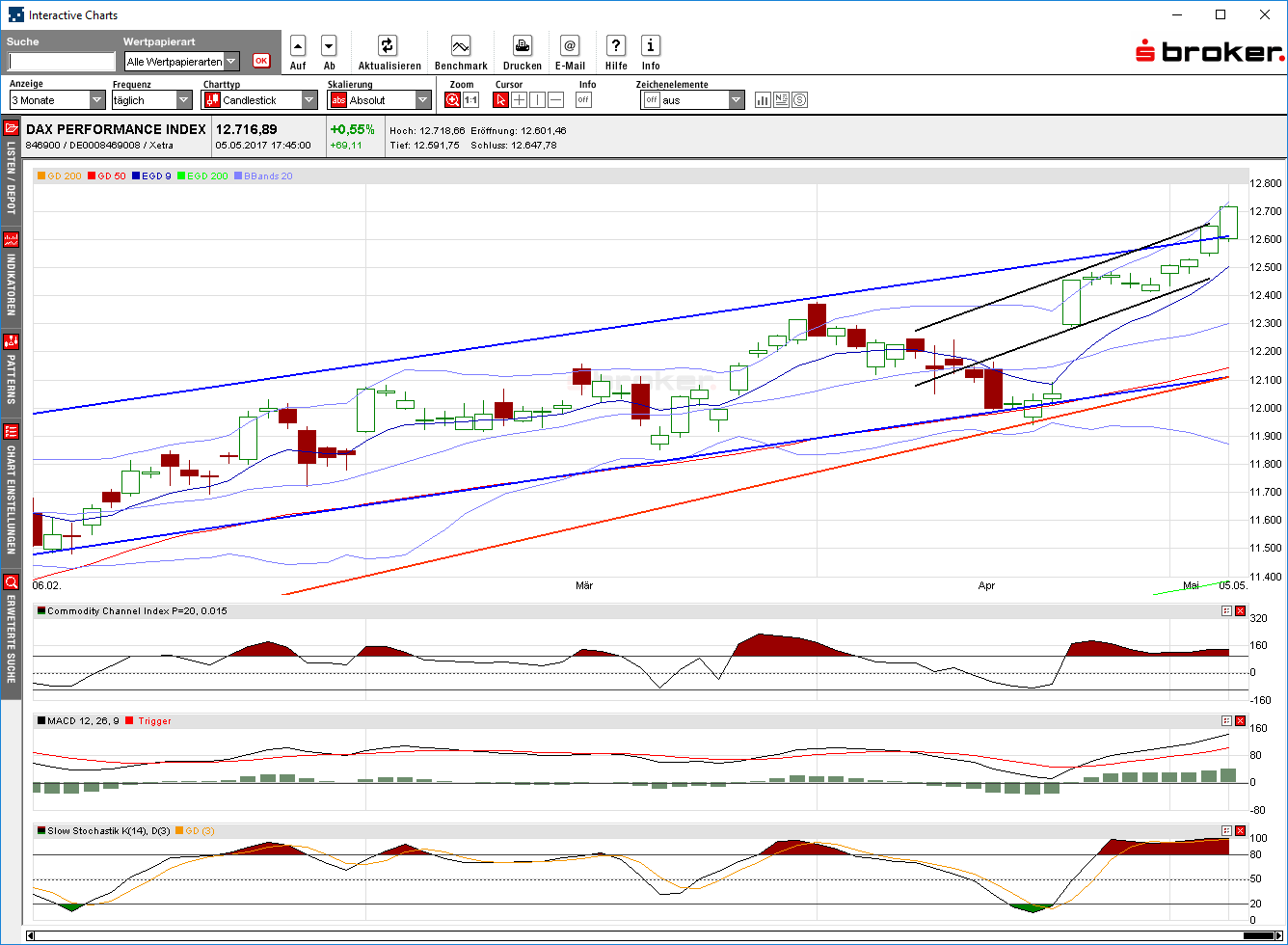Open the Benchmark comparison tool

461,45
